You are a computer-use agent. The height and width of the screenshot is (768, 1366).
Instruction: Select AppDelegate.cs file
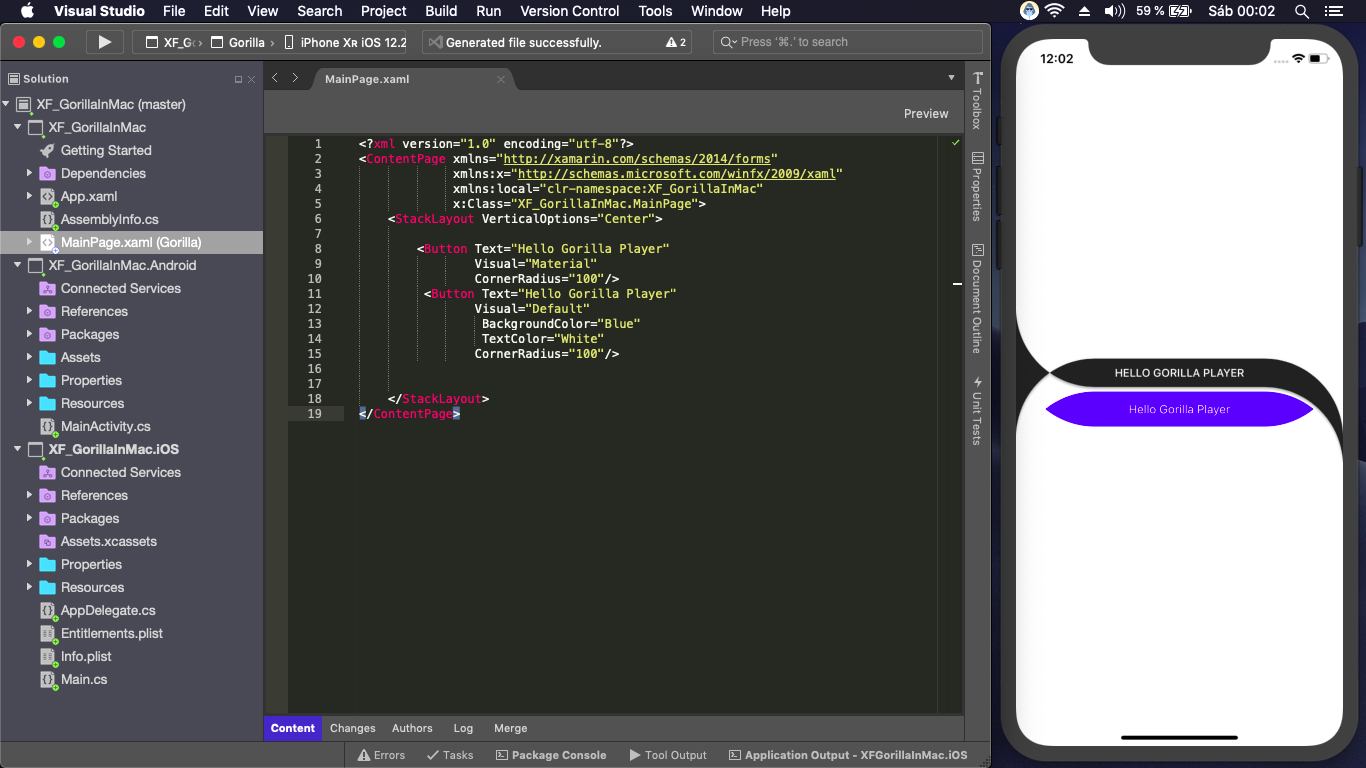tap(108, 610)
